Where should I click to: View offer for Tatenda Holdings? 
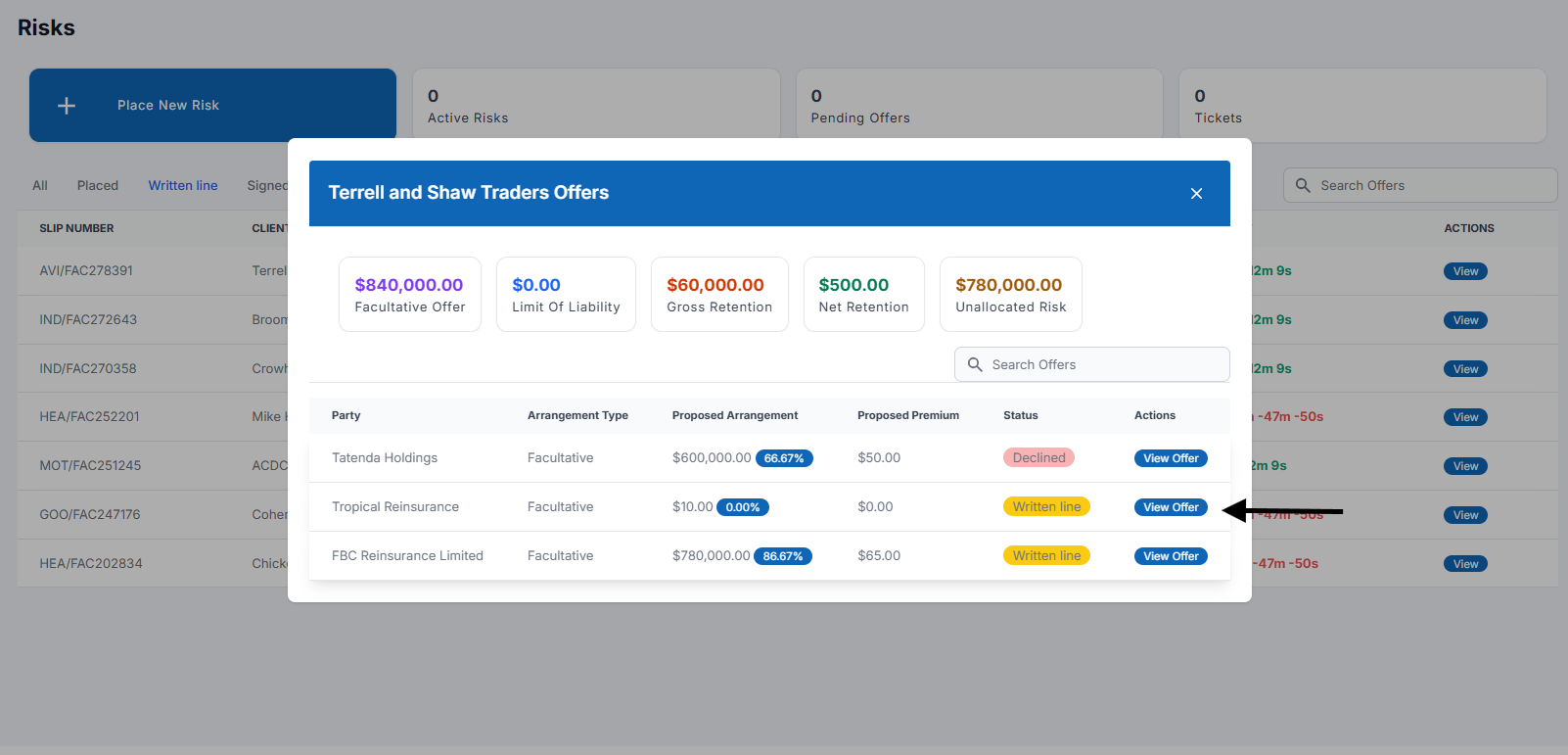point(1171,458)
